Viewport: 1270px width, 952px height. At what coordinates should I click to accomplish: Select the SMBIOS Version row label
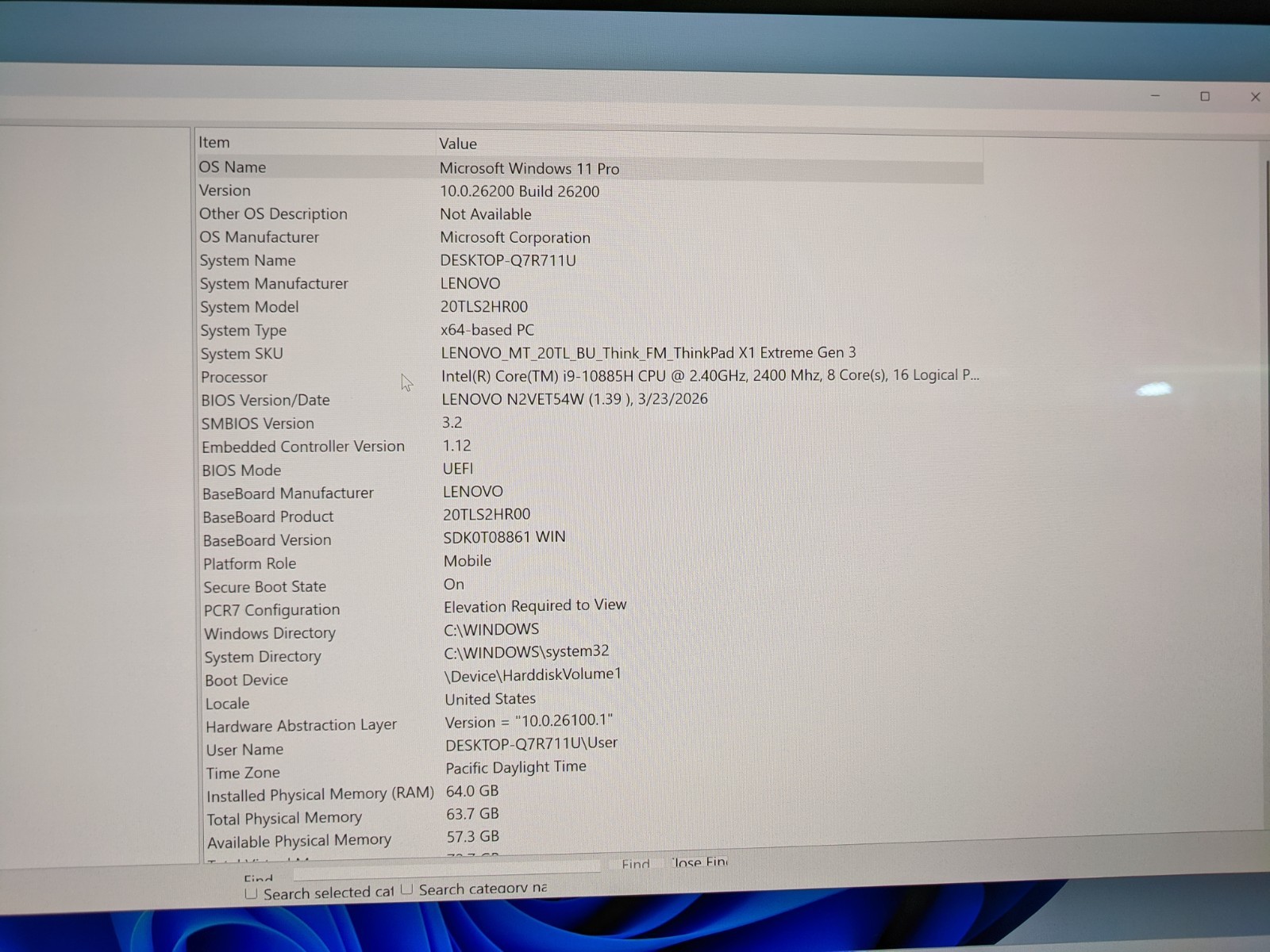(x=257, y=424)
